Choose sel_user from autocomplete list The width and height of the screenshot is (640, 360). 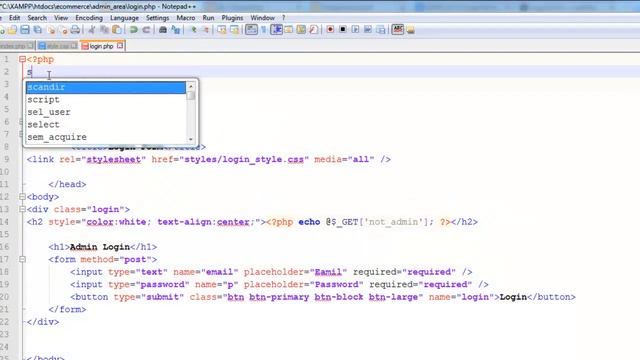click(x=106, y=112)
